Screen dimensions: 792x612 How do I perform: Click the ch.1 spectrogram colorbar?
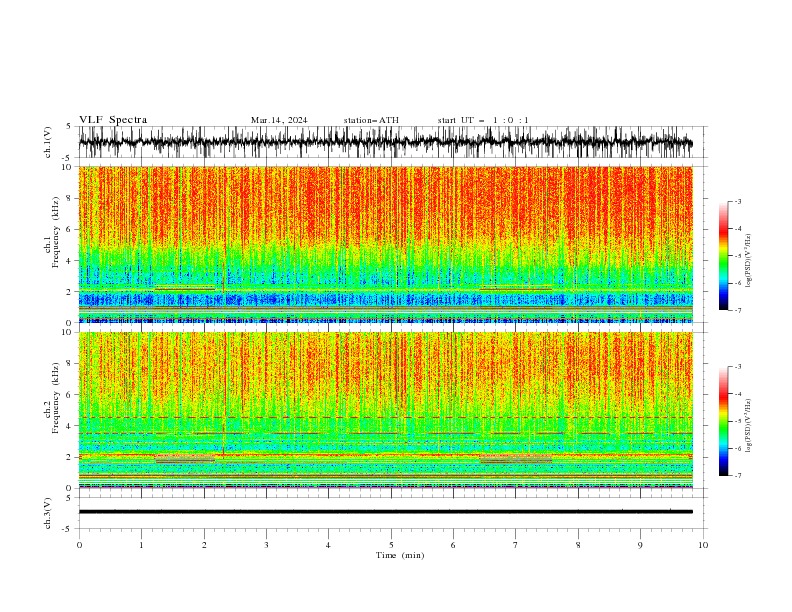point(723,255)
